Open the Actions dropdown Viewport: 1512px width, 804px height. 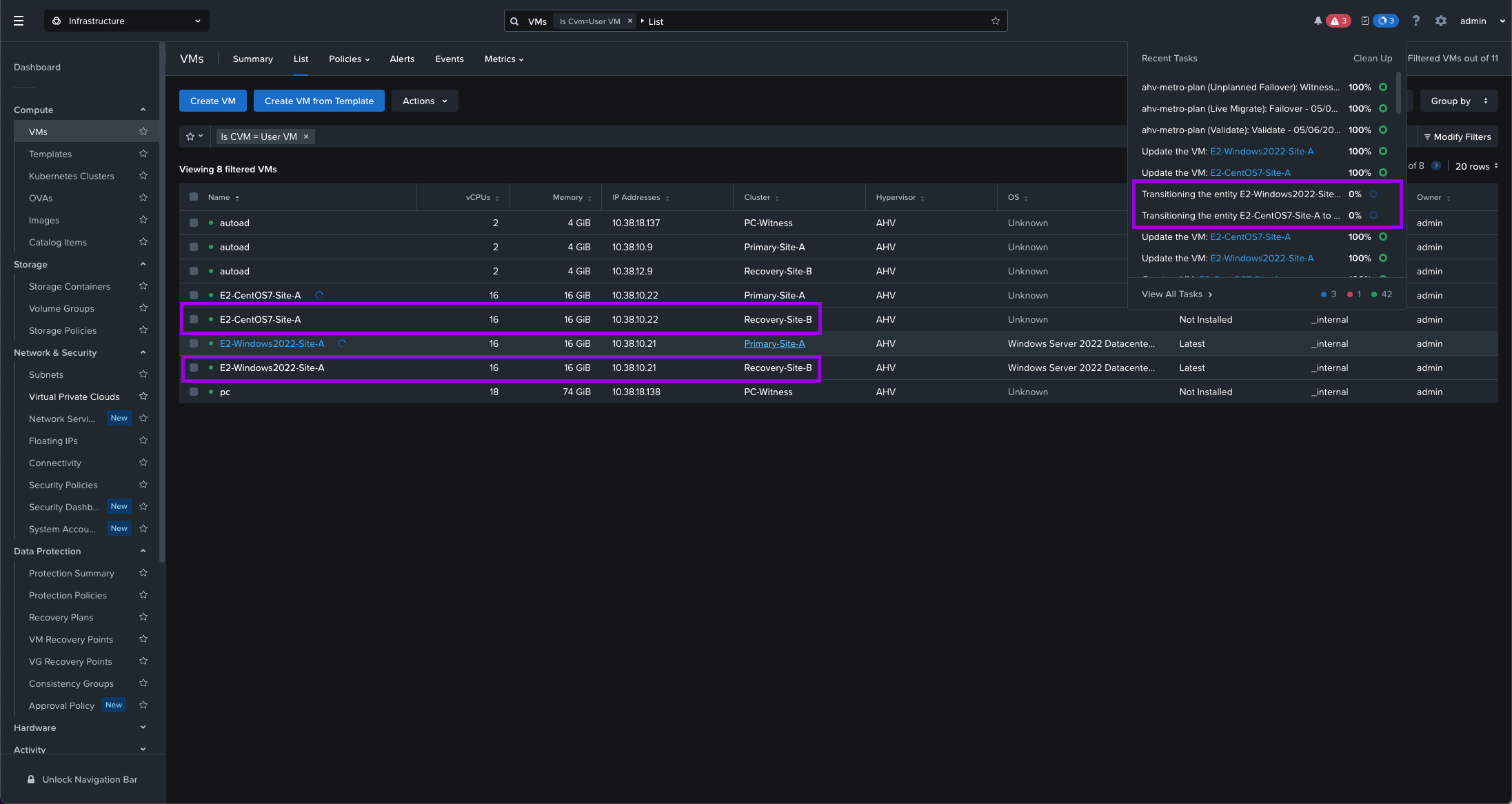(x=425, y=101)
